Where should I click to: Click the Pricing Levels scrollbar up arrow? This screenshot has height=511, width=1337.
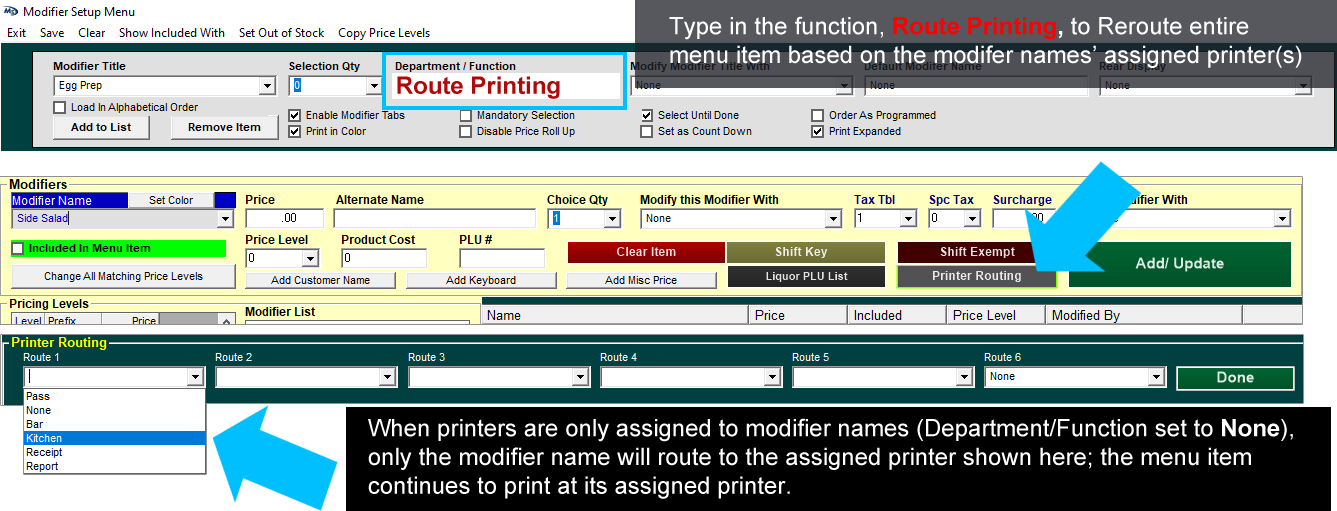tap(228, 320)
